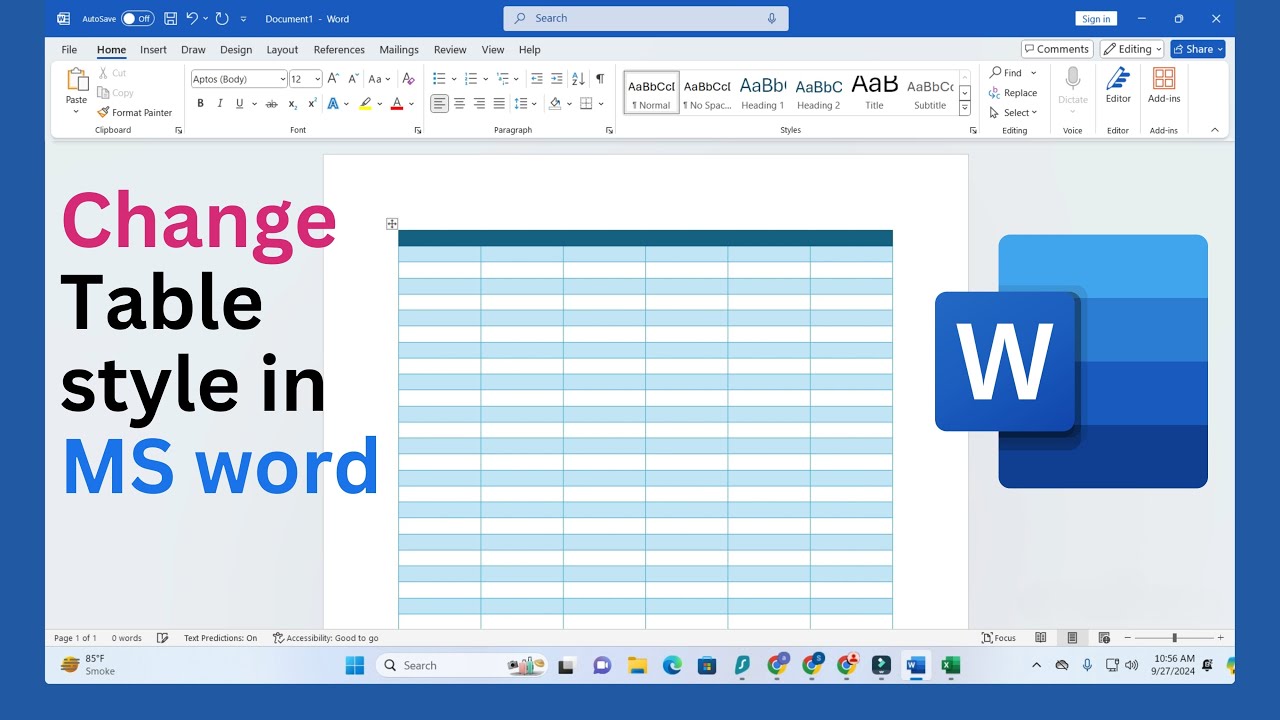Open Microsoft Edge from taskbar
Viewport: 1280px width, 720px height.
pyautogui.click(x=672, y=665)
